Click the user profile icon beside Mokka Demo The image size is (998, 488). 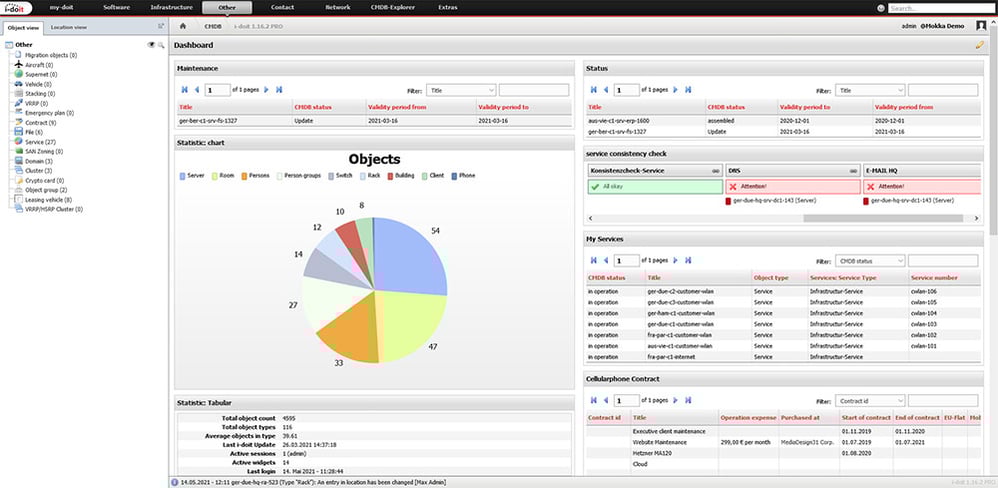pyautogui.click(x=981, y=26)
